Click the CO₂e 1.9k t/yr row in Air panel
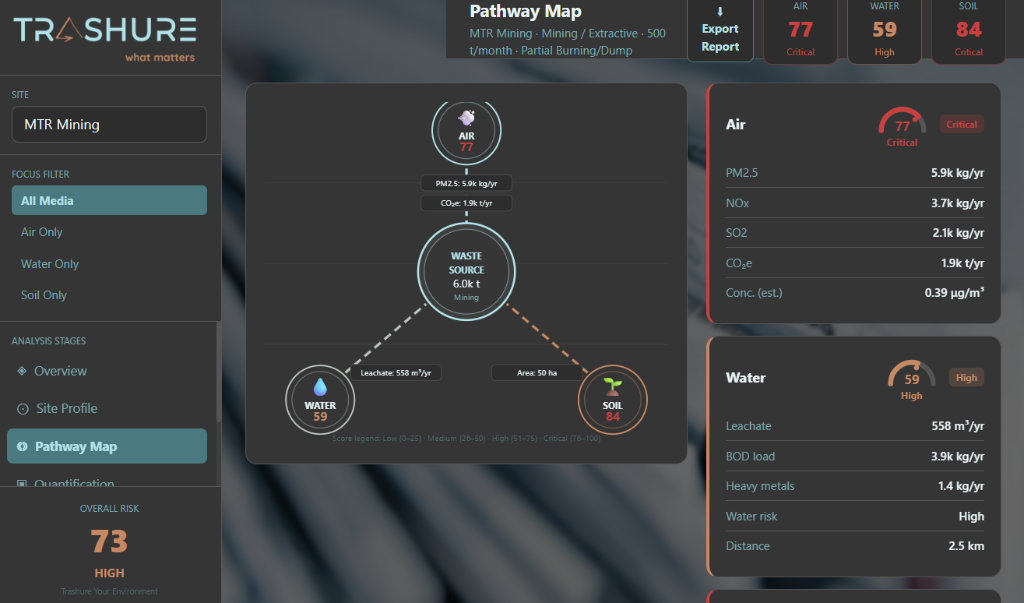Viewport: 1024px width, 603px height. [854, 263]
